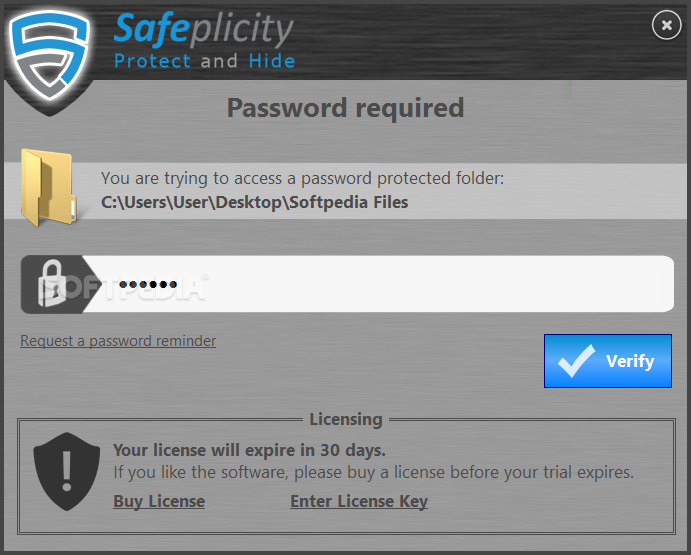691x555 pixels.
Task: Focus the password input field
Action: coord(420,284)
